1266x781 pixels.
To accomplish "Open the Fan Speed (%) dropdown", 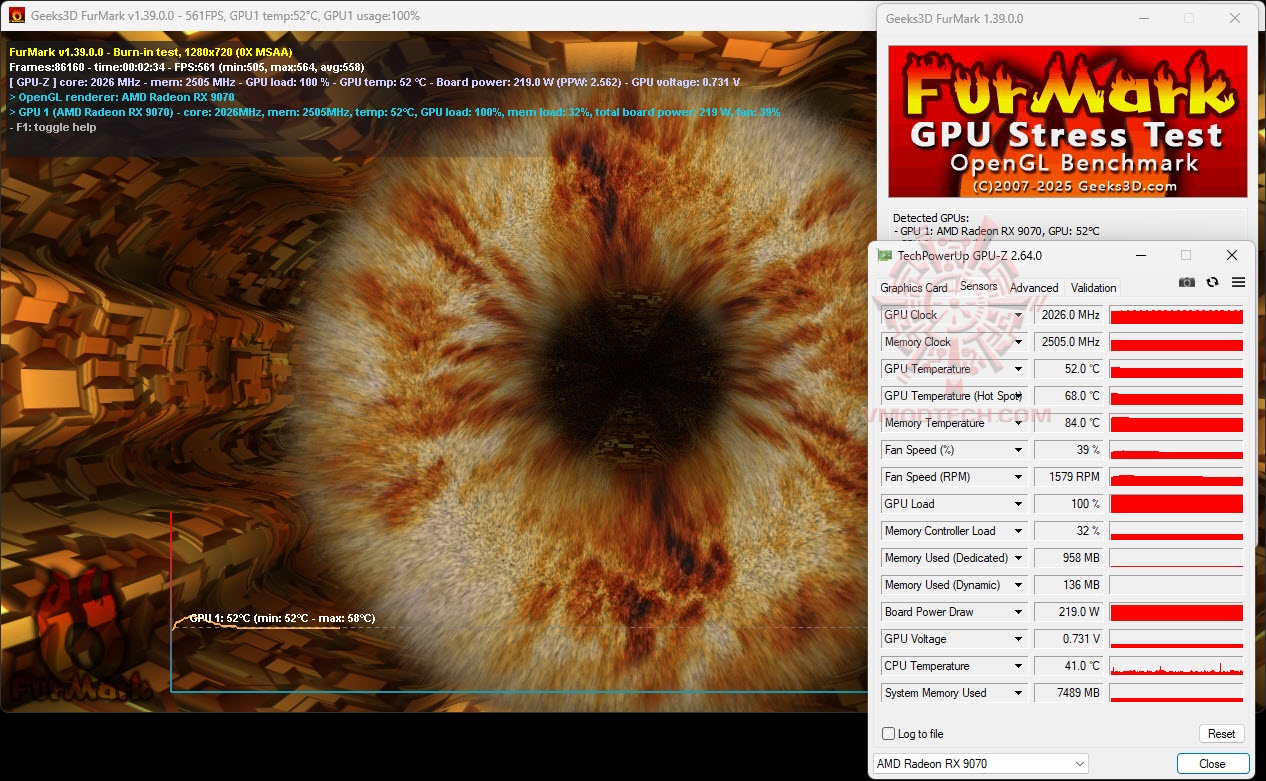I will click(x=1018, y=450).
